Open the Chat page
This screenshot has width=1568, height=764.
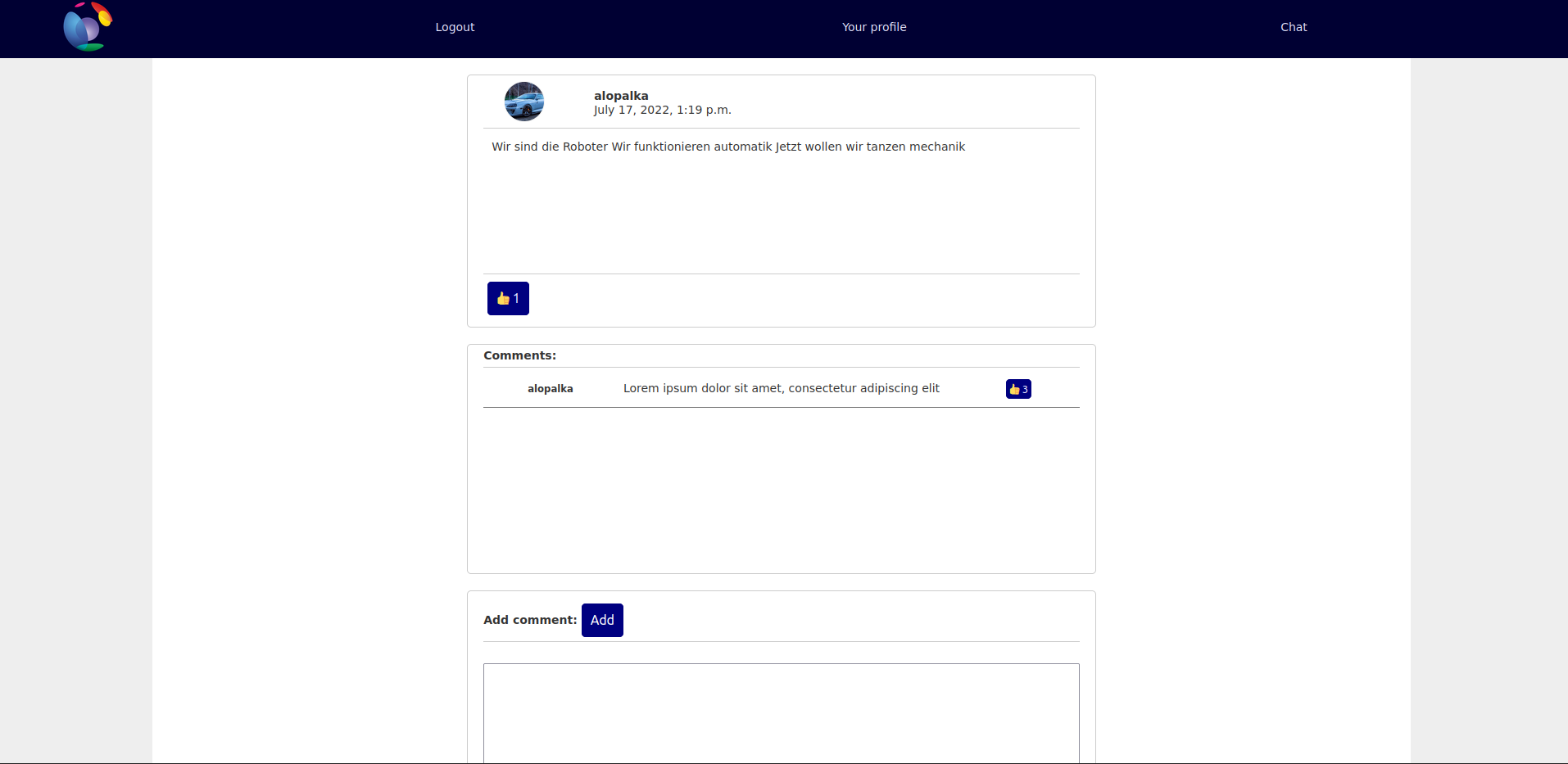click(x=1294, y=27)
